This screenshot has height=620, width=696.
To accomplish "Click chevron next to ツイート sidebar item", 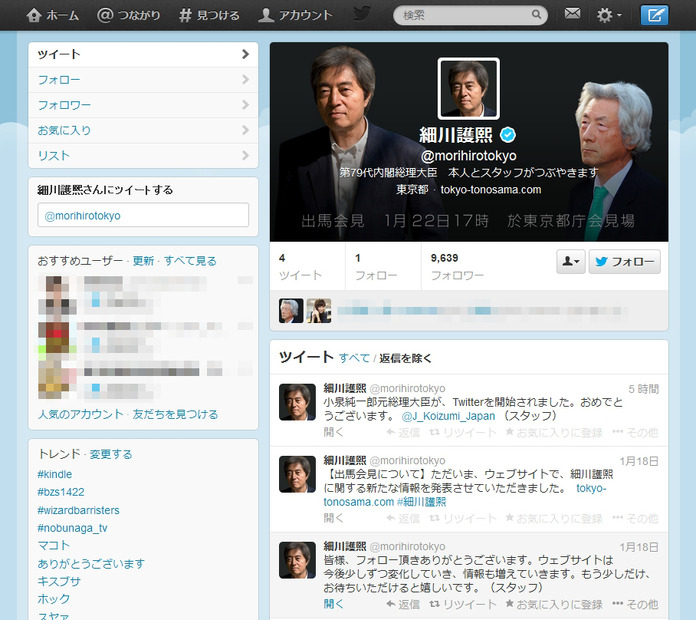I will point(245,54).
